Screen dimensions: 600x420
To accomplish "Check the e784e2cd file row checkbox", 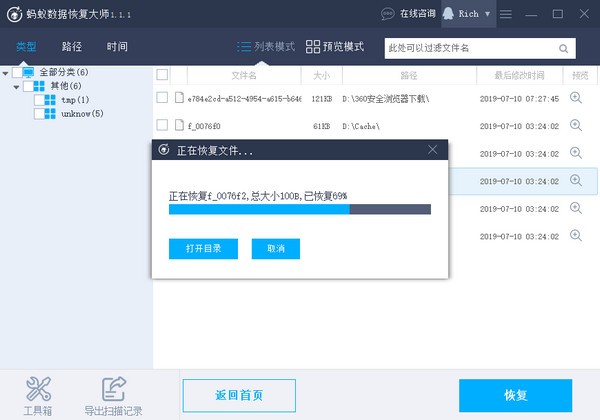I will point(162,98).
